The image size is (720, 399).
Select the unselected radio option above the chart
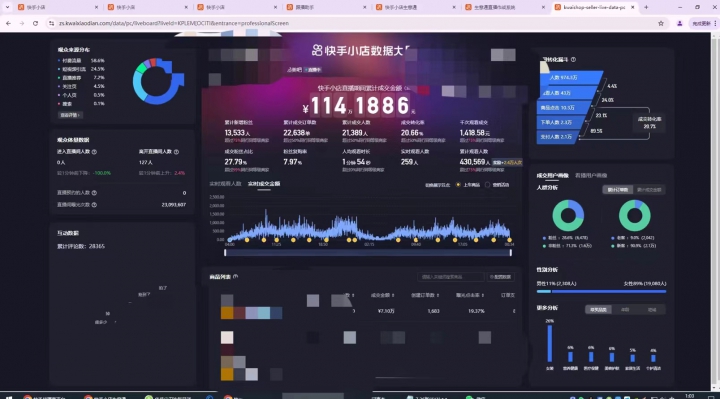[487, 185]
